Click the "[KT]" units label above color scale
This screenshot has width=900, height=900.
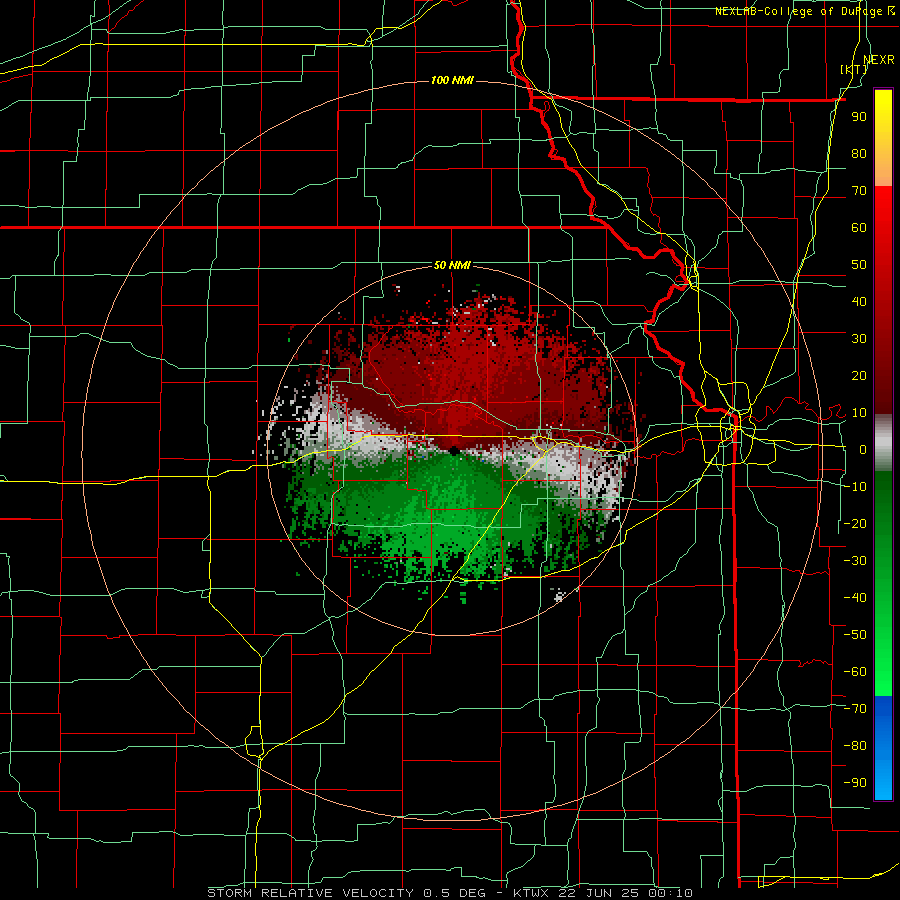[x=854, y=69]
